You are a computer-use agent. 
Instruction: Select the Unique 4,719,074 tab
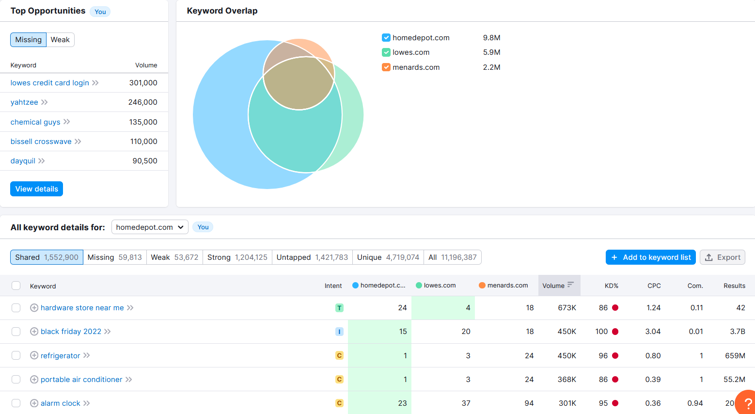point(388,258)
